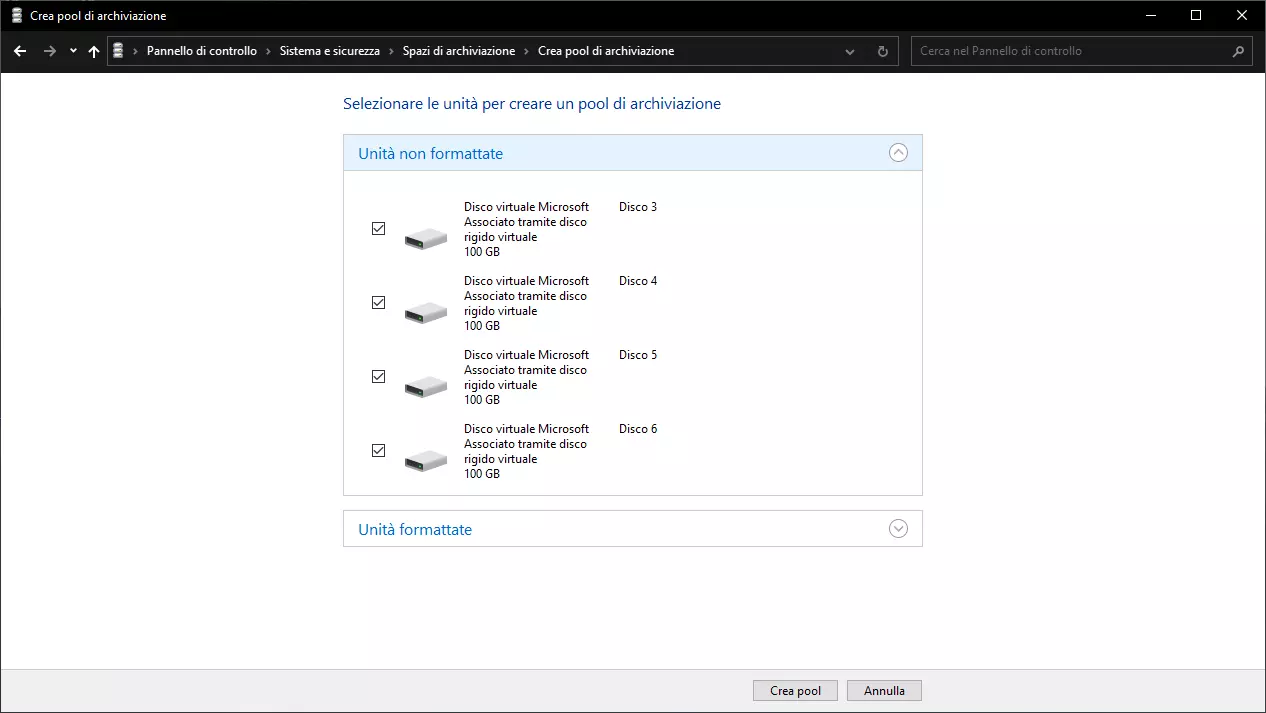Click the Annulla button
Image resolution: width=1266 pixels, height=713 pixels.
pos(884,691)
